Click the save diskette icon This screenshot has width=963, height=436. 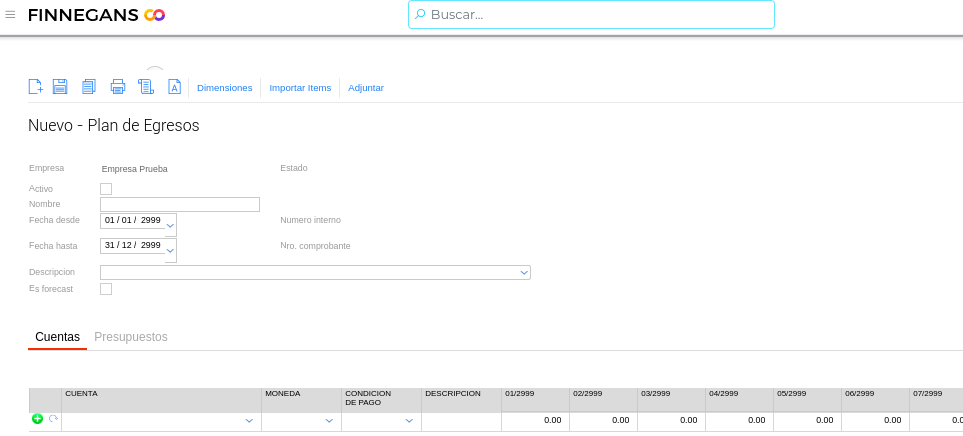(60, 87)
